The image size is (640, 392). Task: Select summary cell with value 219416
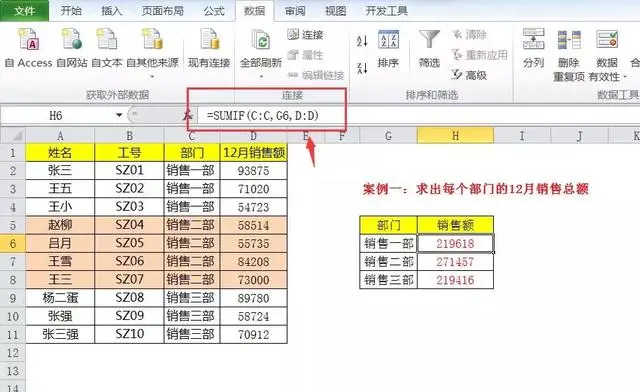tap(456, 280)
